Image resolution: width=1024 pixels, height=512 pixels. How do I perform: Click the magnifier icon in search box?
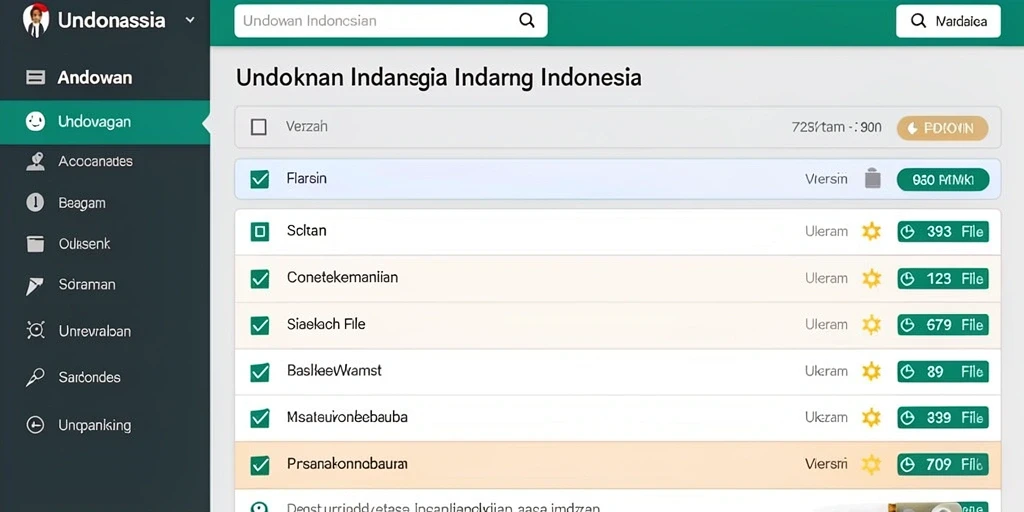(x=526, y=20)
